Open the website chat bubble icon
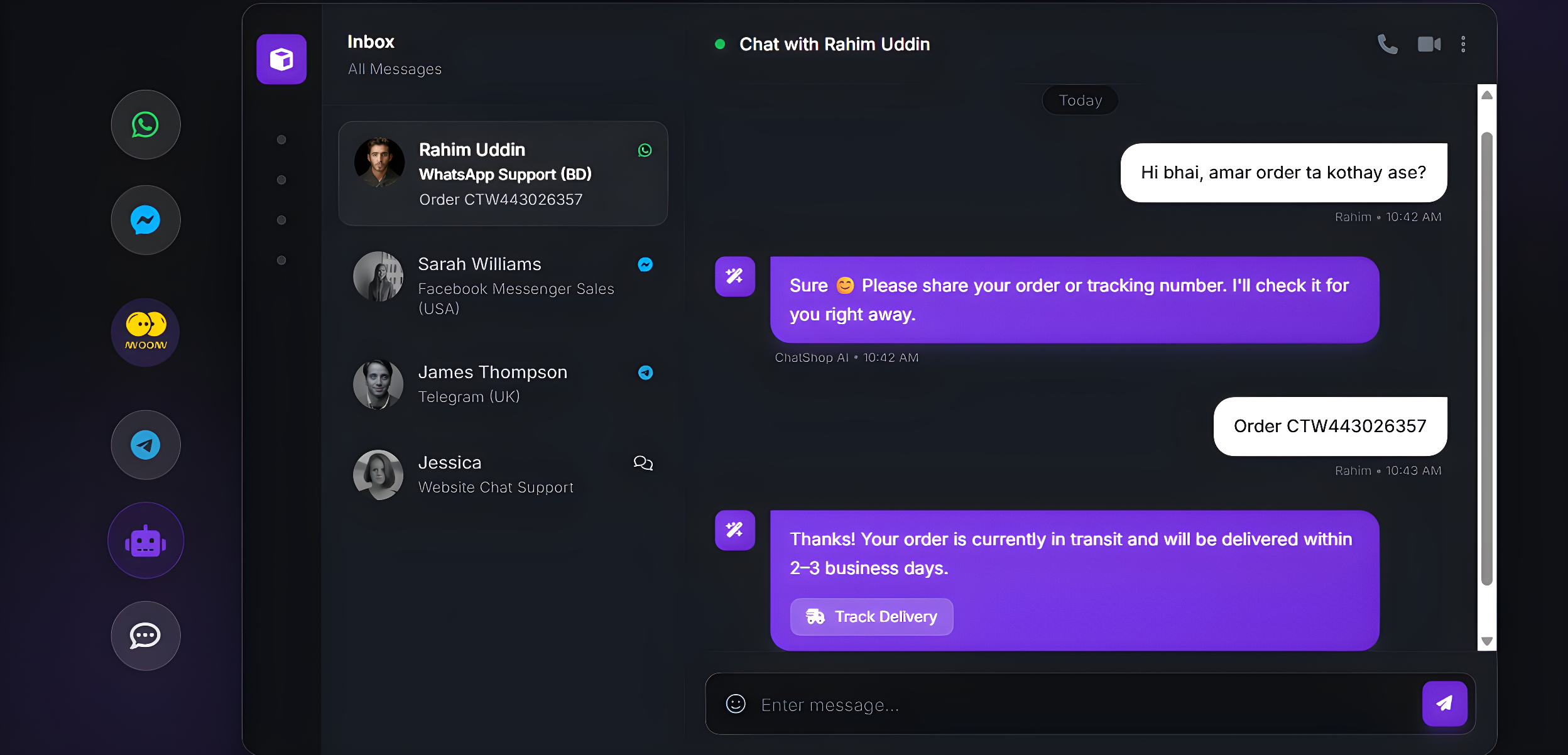This screenshot has height=755, width=1568. pyautogui.click(x=146, y=636)
